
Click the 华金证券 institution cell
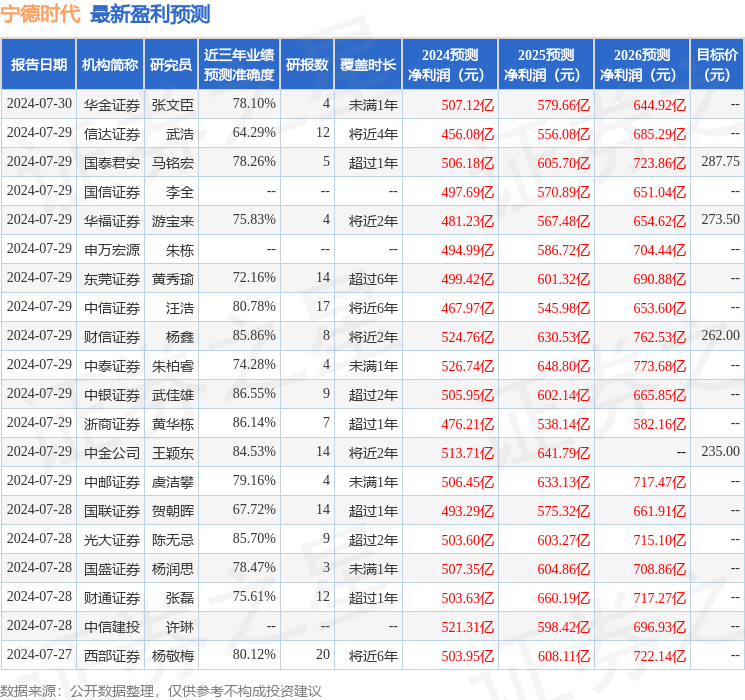click(112, 105)
